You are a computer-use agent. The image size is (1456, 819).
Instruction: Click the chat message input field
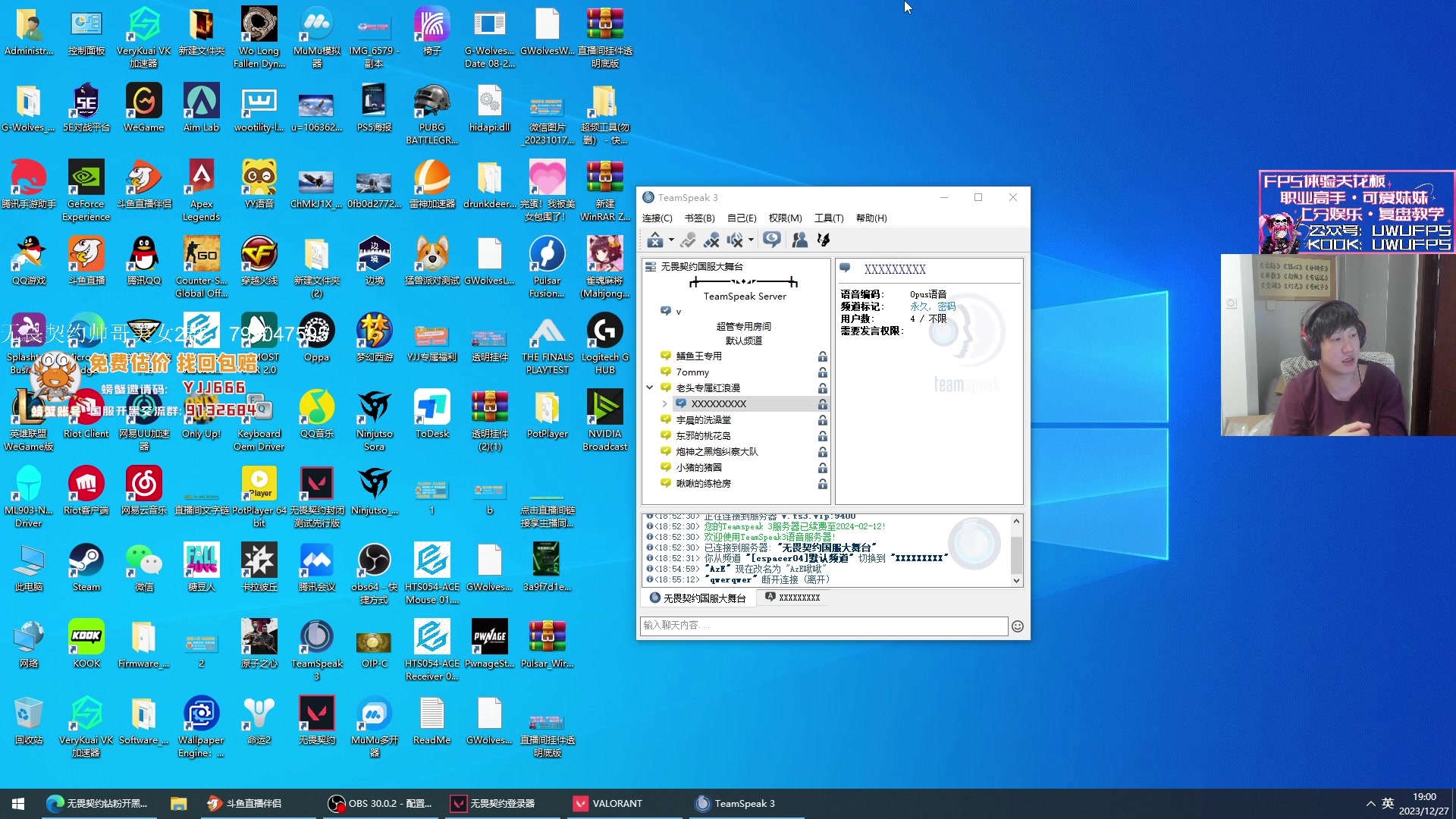tap(823, 626)
